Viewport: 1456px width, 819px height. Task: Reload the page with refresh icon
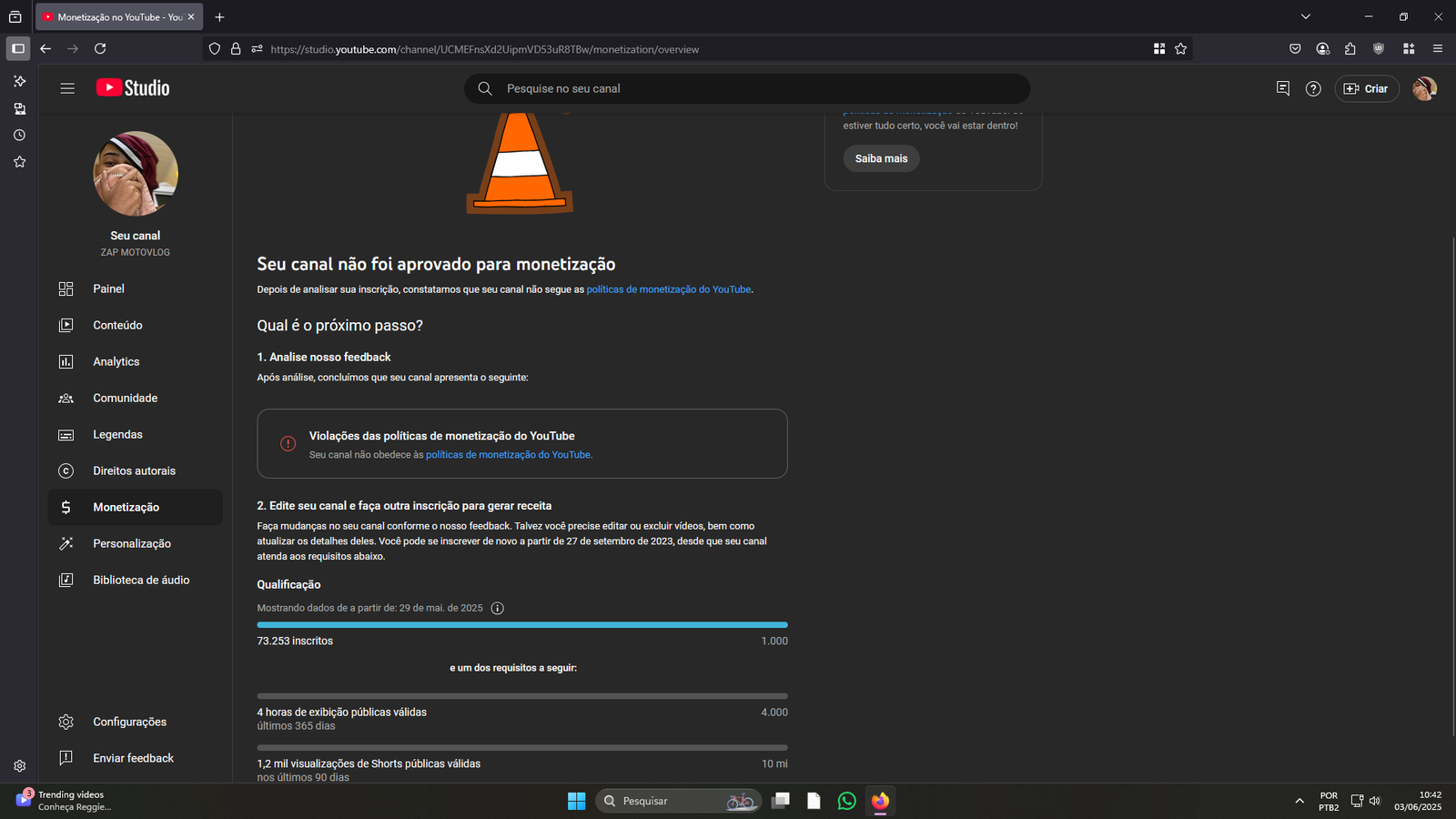coord(100,49)
